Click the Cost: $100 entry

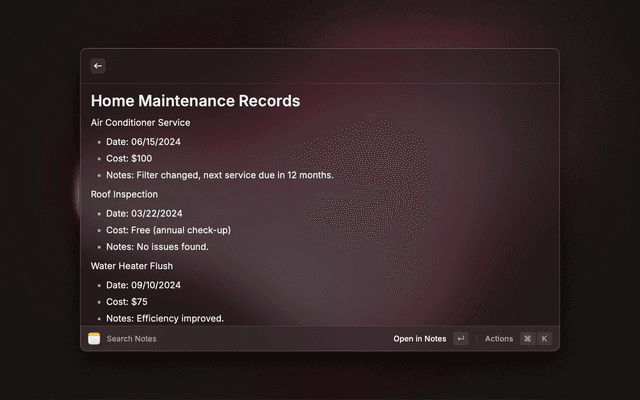129,158
